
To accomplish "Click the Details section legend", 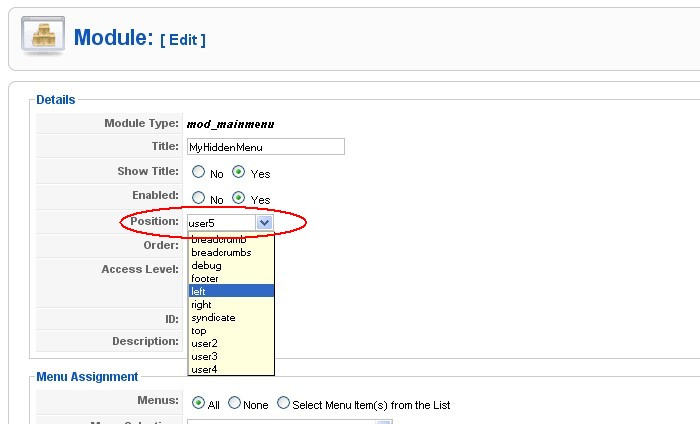I will coord(56,100).
